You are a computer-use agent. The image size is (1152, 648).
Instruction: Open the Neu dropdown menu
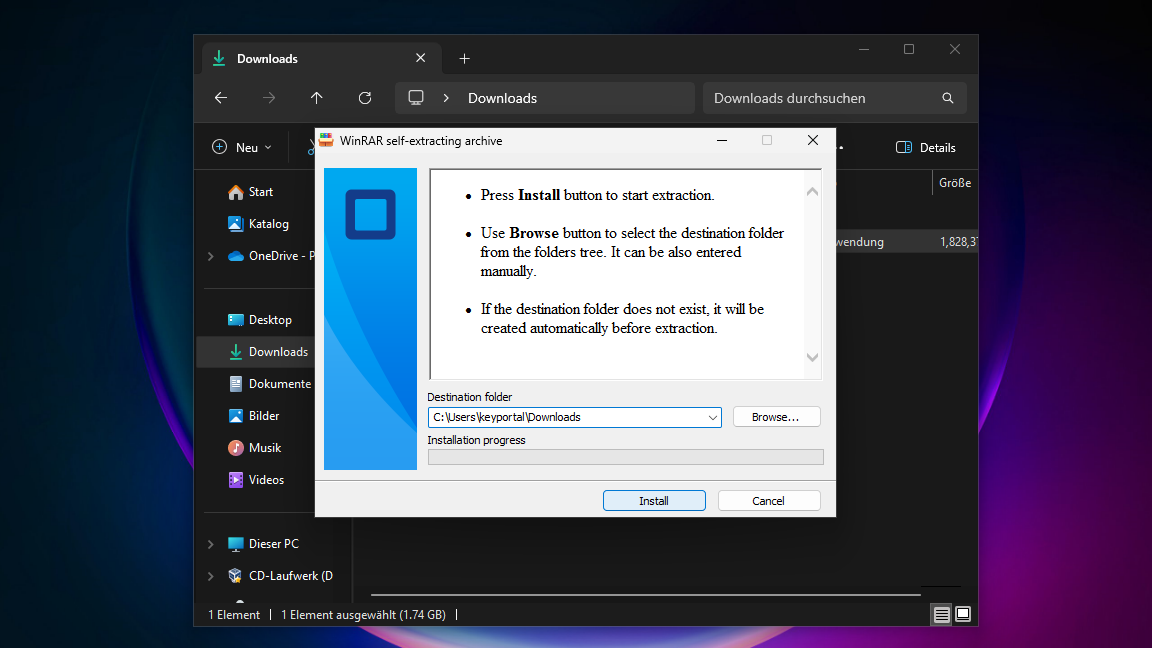[241, 147]
